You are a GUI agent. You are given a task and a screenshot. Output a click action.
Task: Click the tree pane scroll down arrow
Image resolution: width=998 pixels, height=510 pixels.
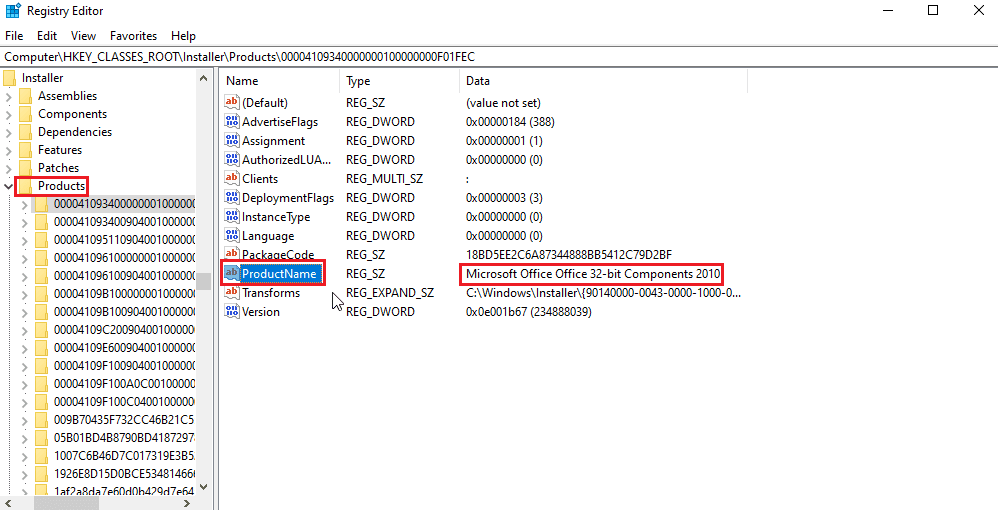(203, 487)
